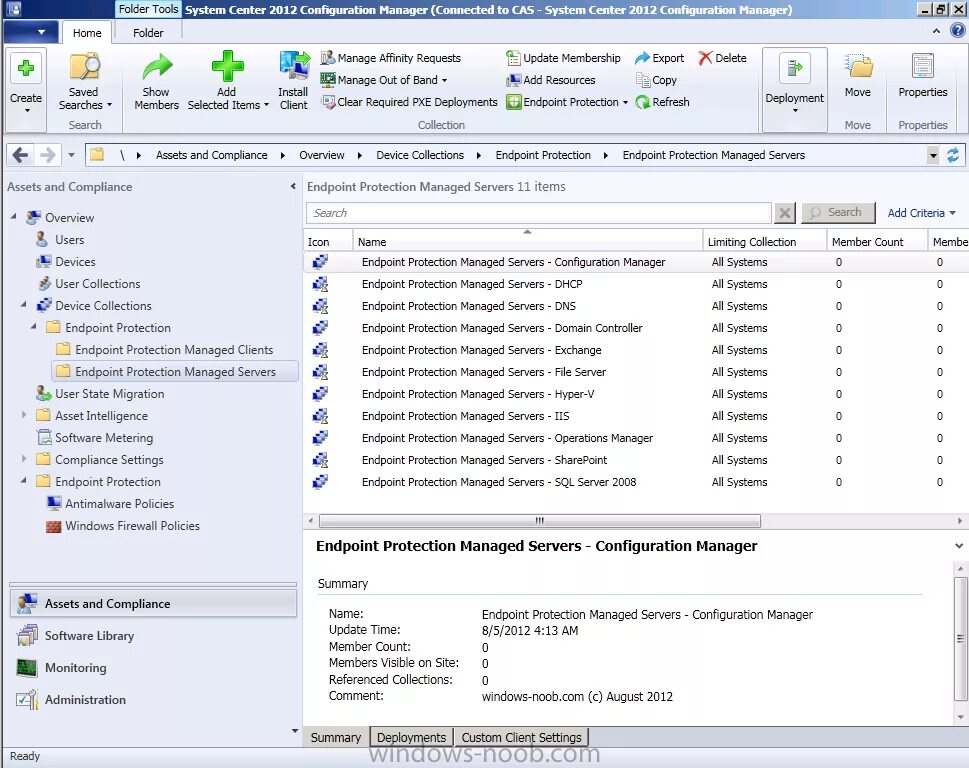Click the Forward navigation arrow

[x=48, y=155]
